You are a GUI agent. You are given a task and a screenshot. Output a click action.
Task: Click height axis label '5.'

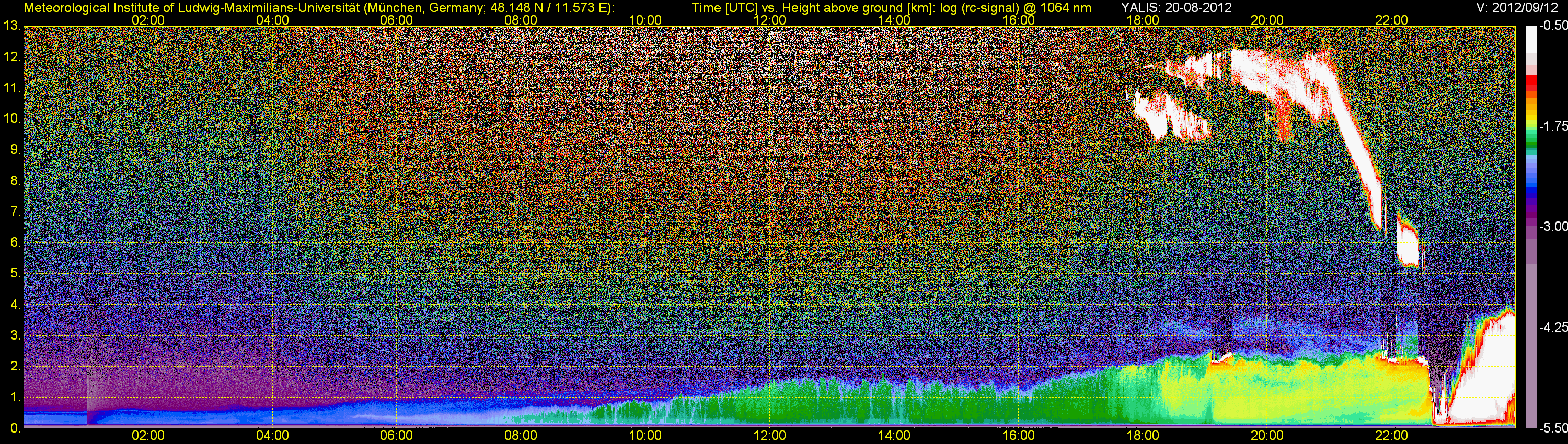[15, 274]
